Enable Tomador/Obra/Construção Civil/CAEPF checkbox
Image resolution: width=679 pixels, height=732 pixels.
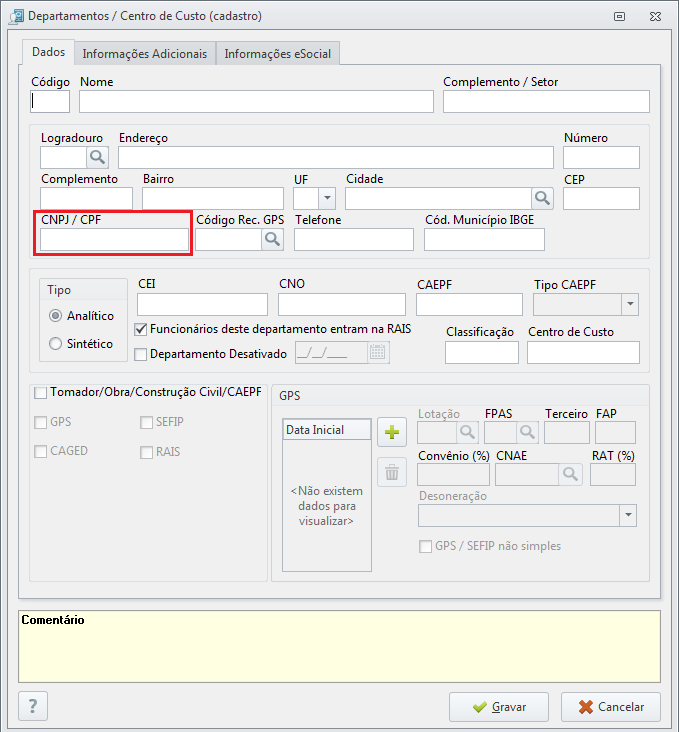41,393
